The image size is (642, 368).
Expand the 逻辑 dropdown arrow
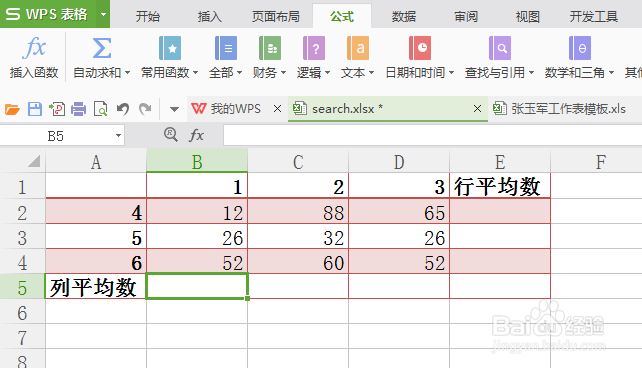pos(328,73)
